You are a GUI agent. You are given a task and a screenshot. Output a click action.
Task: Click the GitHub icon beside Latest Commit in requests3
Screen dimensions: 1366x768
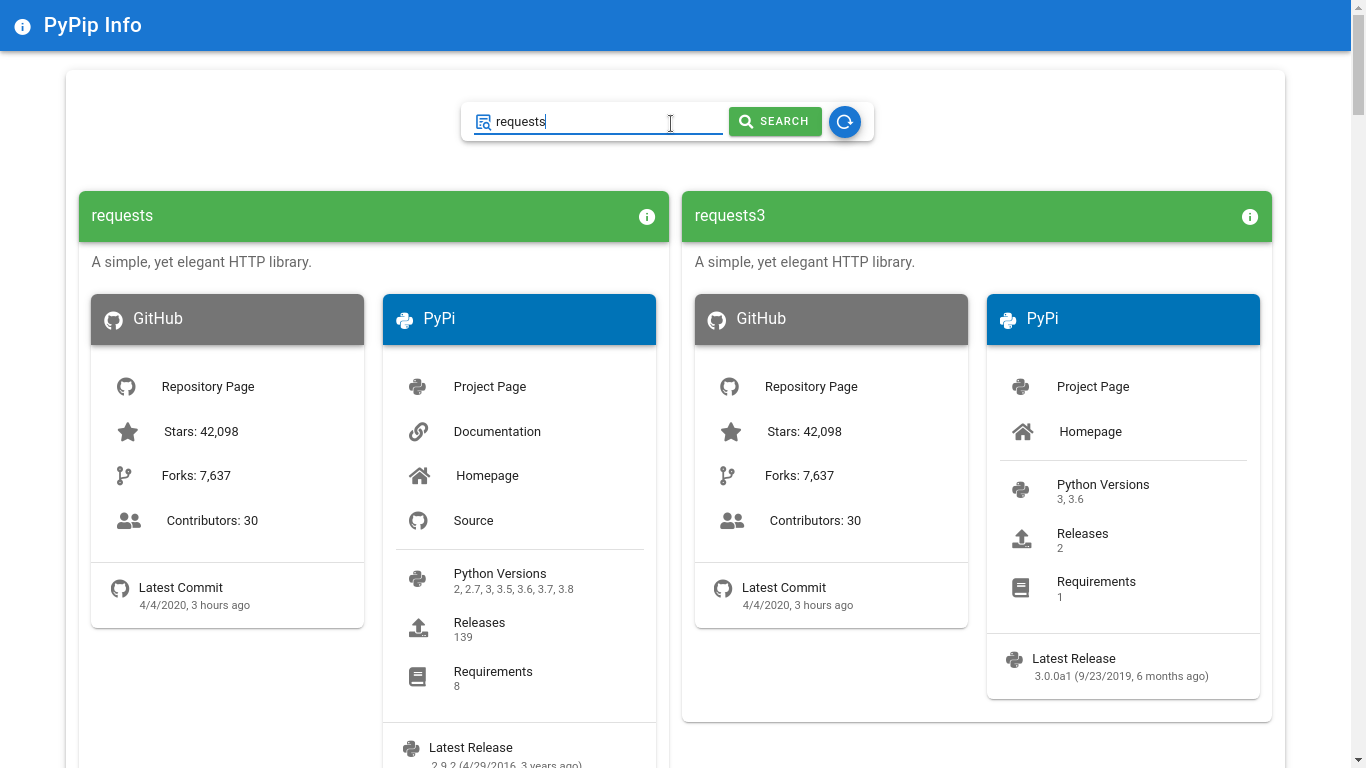(x=723, y=589)
